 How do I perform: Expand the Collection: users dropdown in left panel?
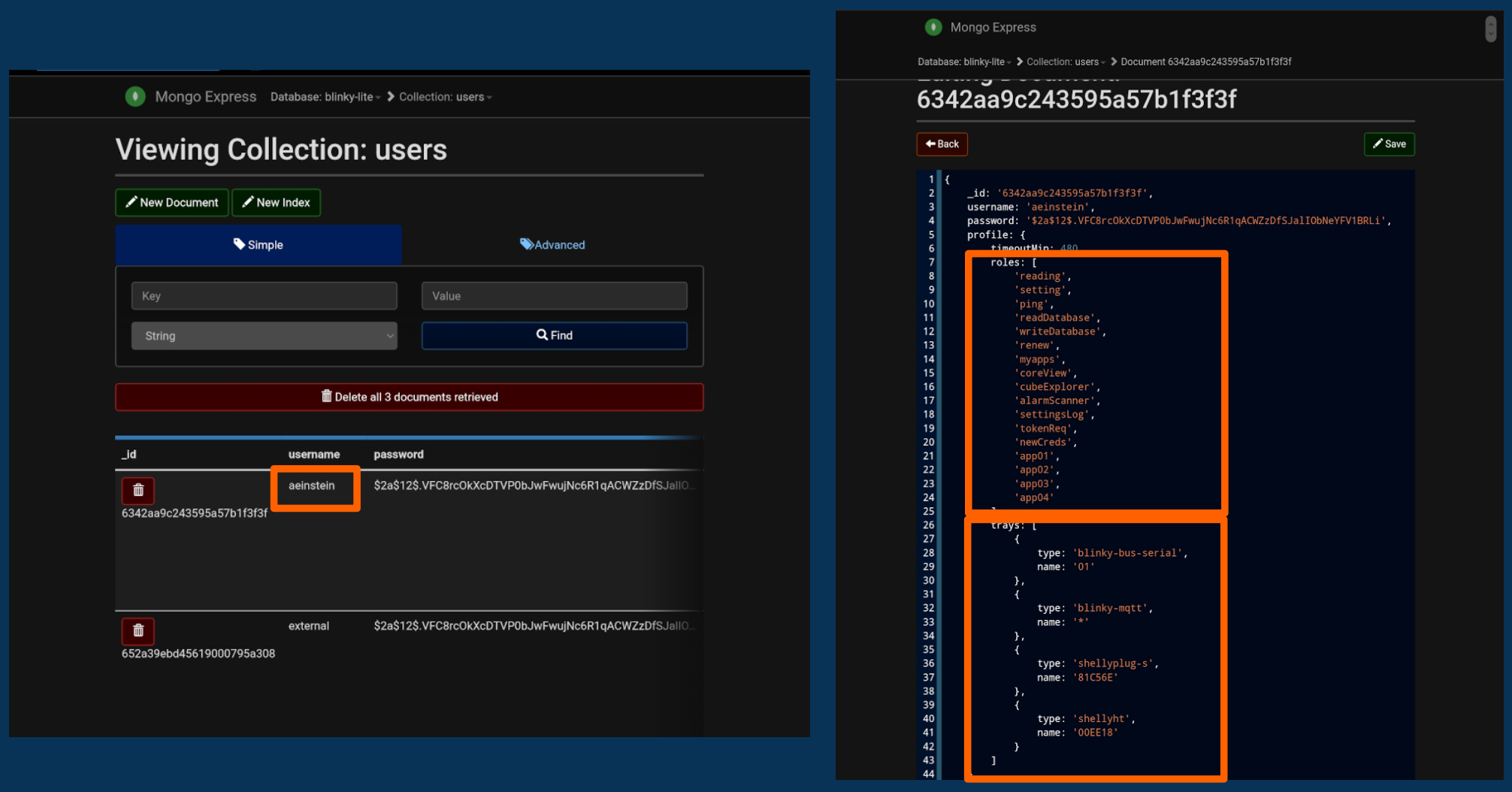point(445,97)
